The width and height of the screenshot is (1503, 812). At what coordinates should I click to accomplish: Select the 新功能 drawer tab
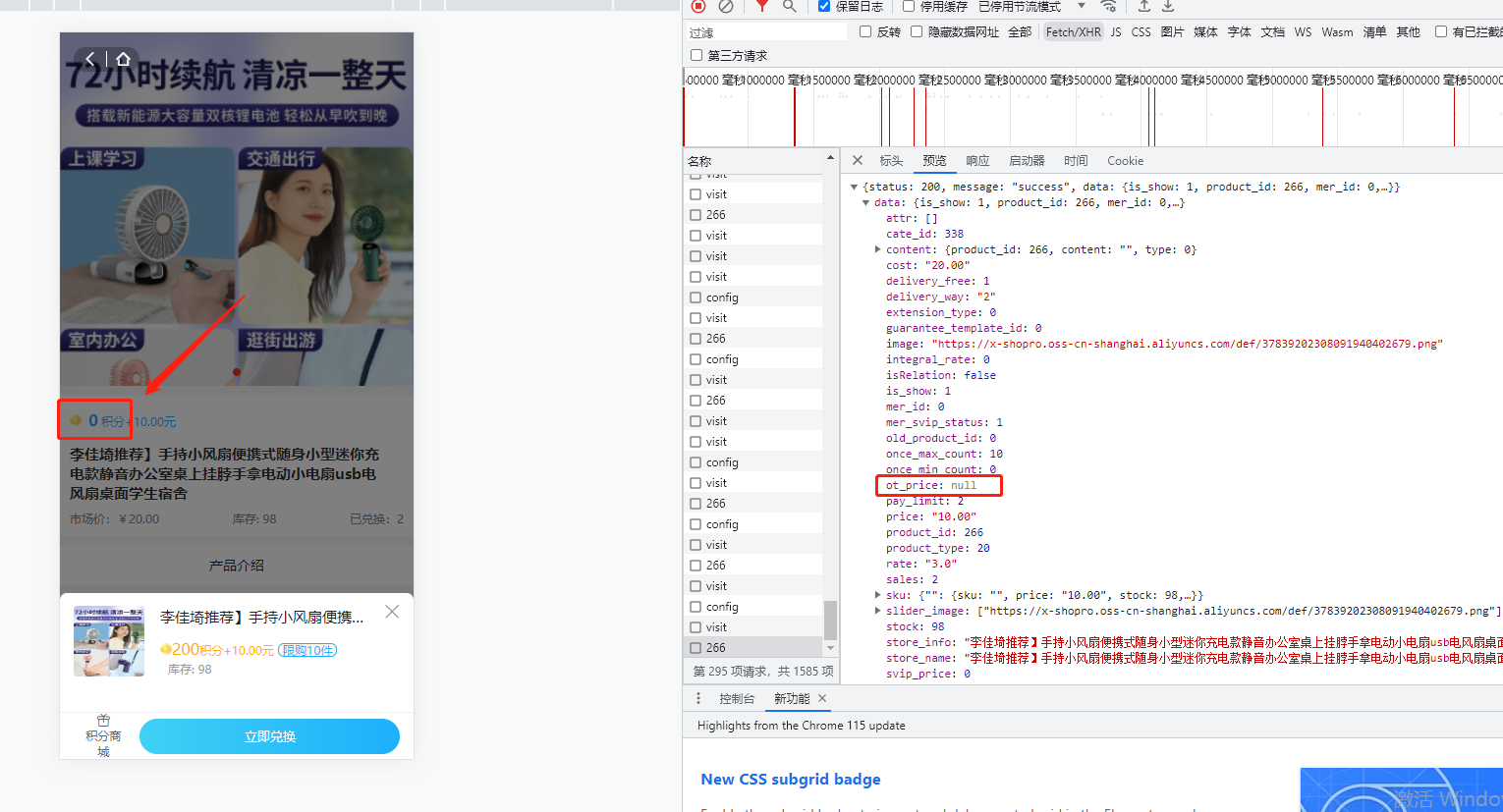(792, 698)
